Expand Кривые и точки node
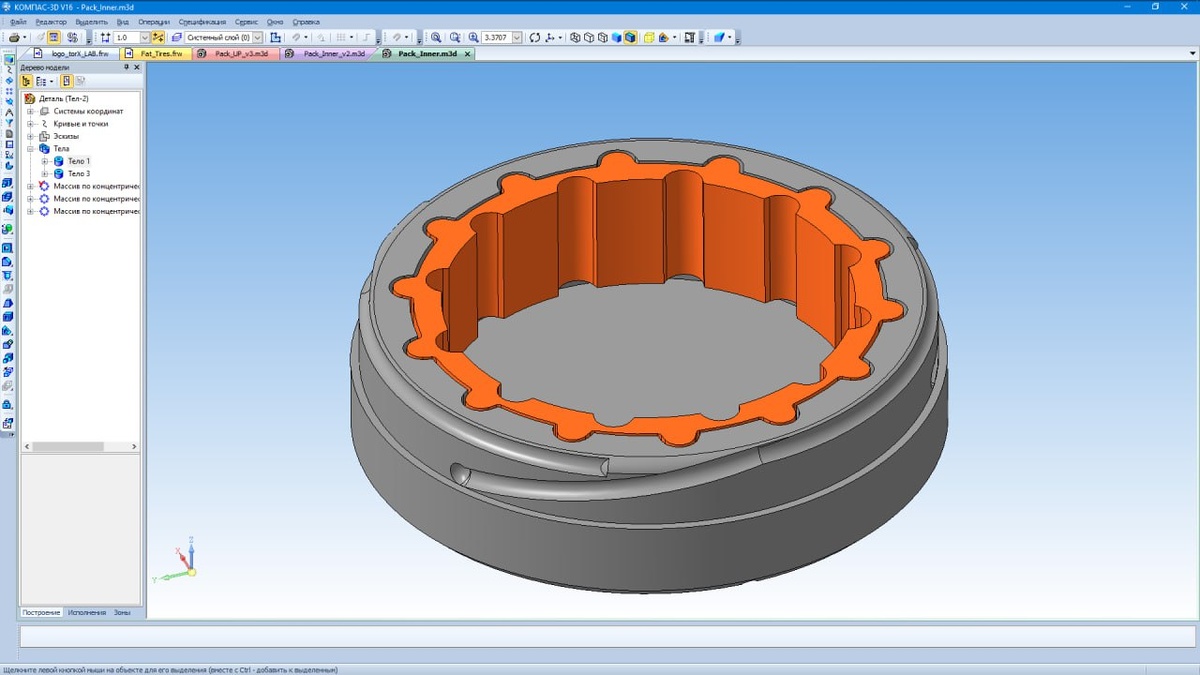1200x675 pixels. 31,124
